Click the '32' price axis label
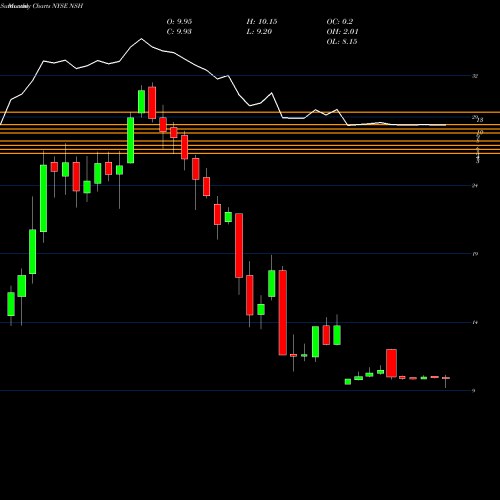 475,76
